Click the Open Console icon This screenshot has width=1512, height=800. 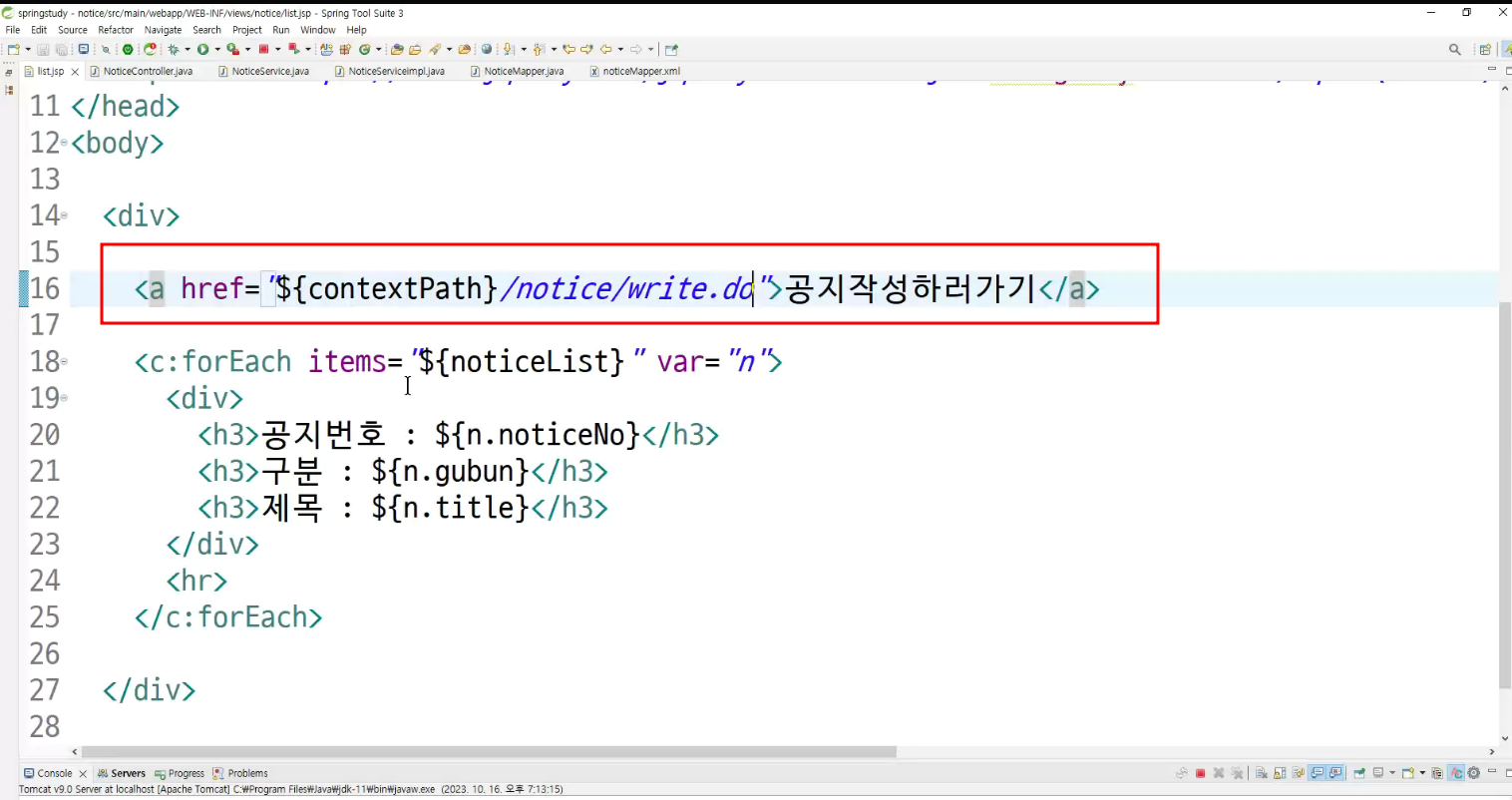coord(1407,773)
